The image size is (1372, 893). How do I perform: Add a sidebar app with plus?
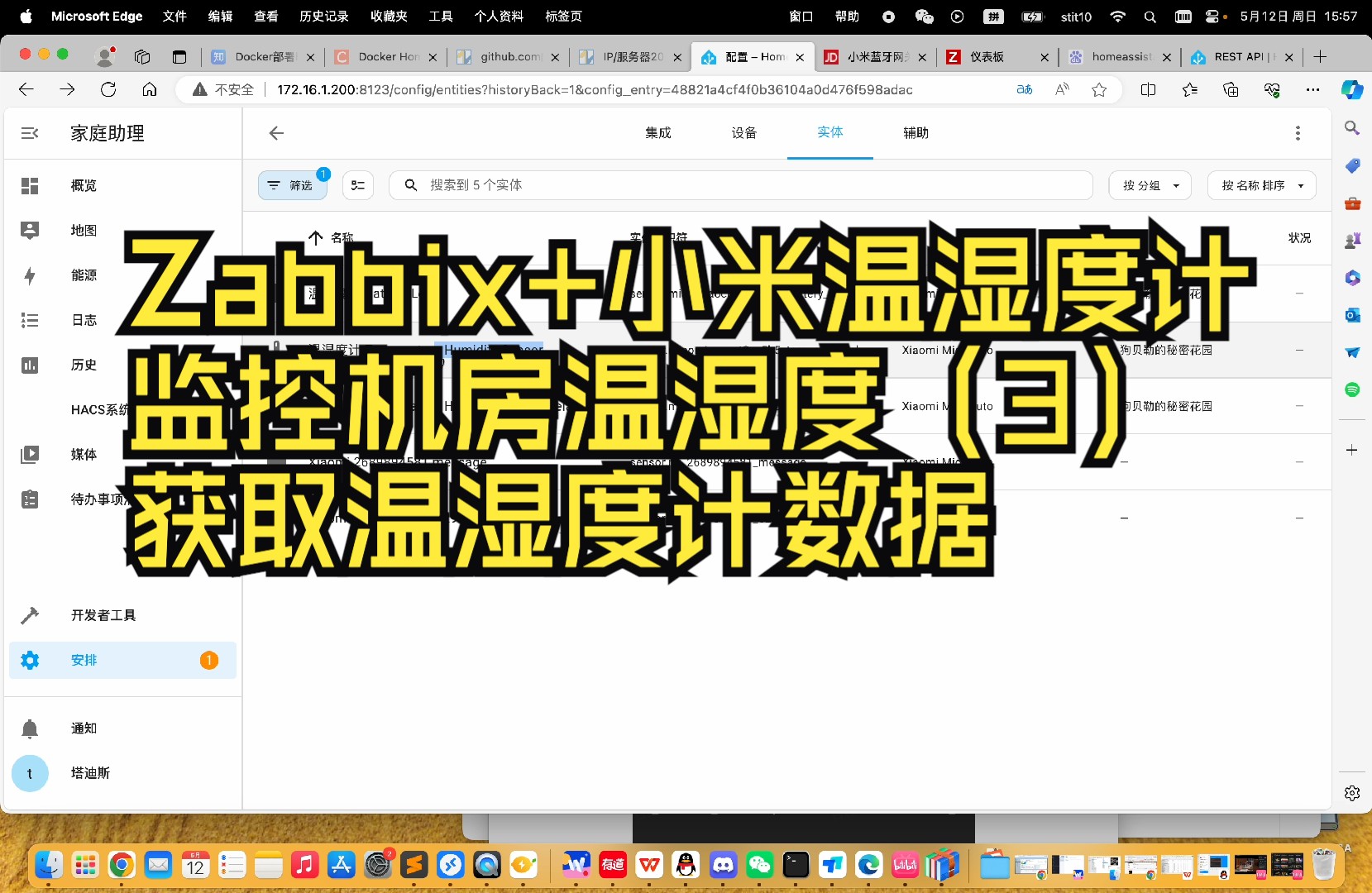(x=1352, y=450)
